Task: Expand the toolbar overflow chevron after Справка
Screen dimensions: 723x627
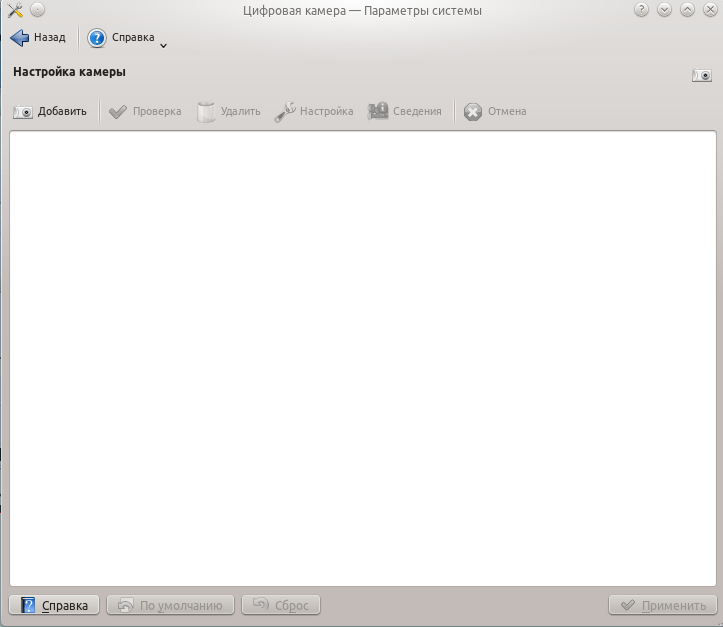Action: [x=163, y=45]
